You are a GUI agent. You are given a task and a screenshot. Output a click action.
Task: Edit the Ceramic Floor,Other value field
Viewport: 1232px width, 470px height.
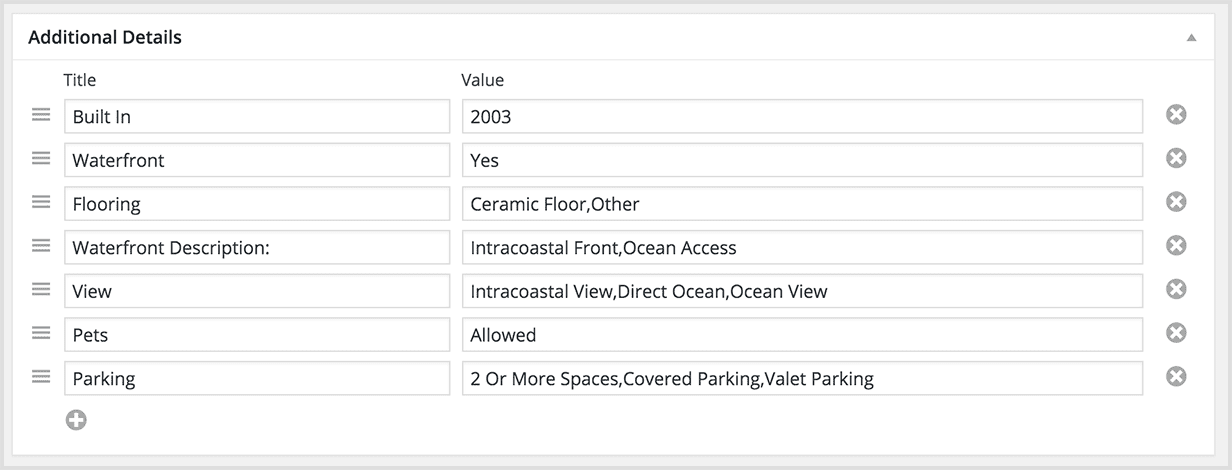[x=802, y=203]
